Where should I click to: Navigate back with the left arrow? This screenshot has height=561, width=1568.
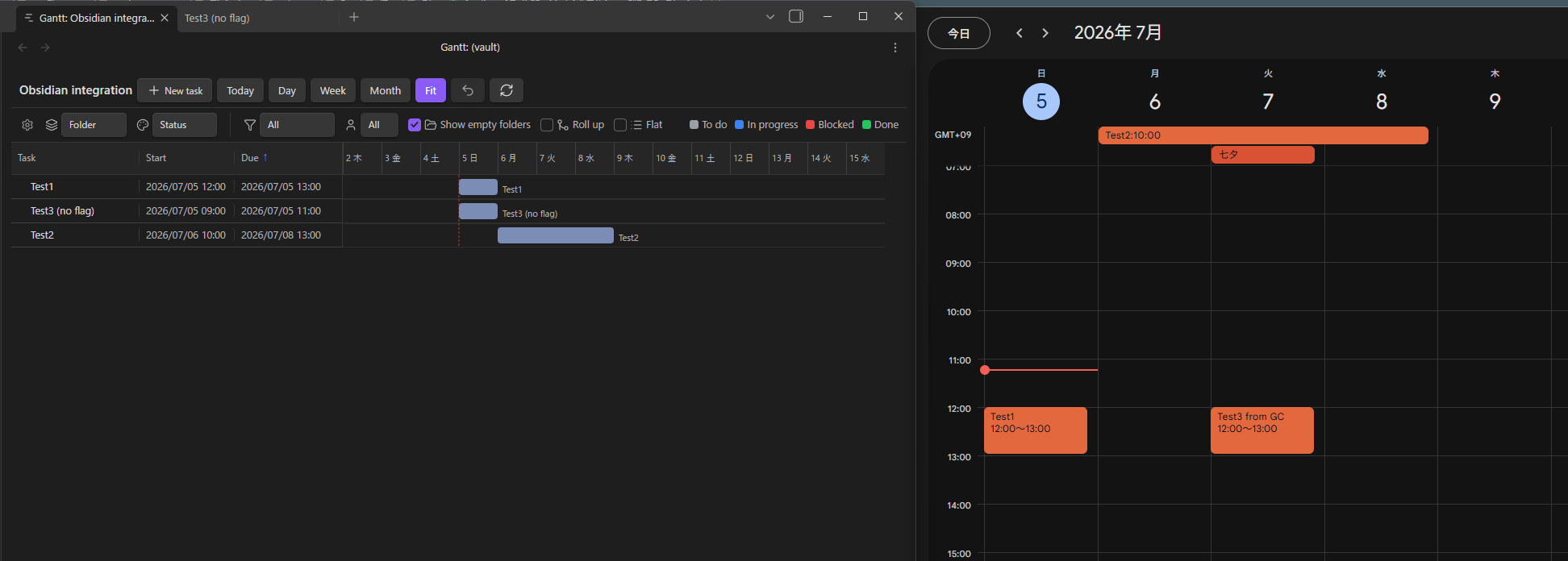coord(23,48)
